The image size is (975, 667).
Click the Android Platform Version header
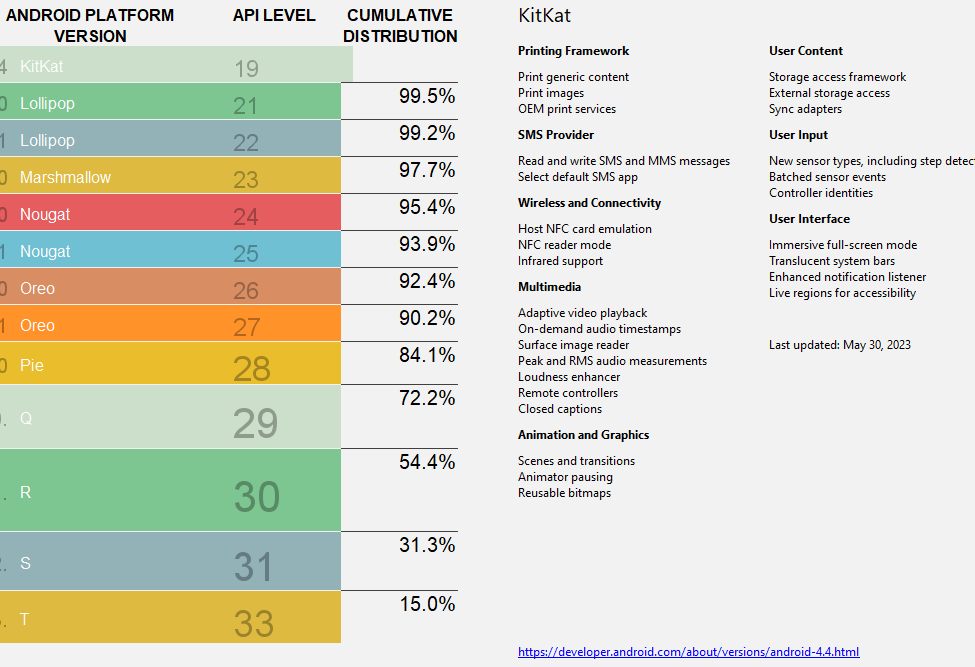click(90, 25)
